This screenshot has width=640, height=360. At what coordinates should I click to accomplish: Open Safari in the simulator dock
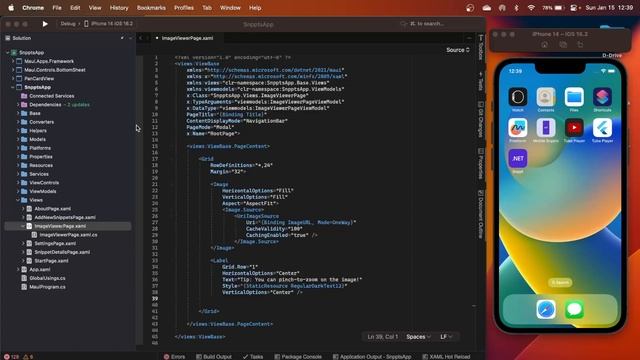[546, 310]
